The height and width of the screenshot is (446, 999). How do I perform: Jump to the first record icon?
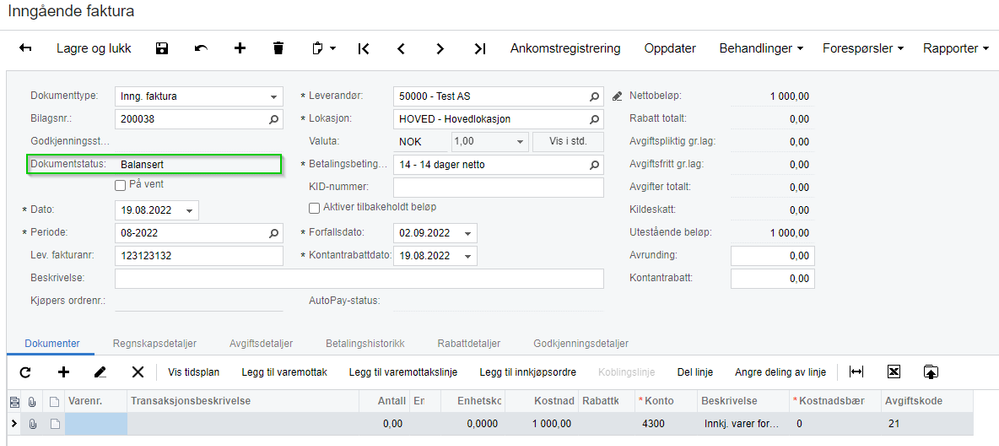[x=363, y=48]
